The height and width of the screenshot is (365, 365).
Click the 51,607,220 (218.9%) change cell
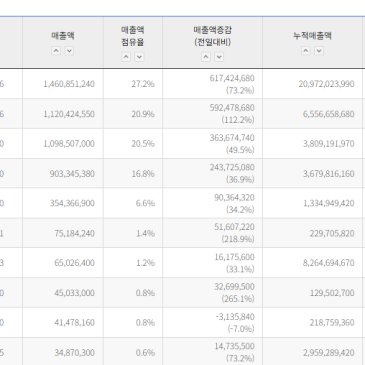[x=212, y=233]
